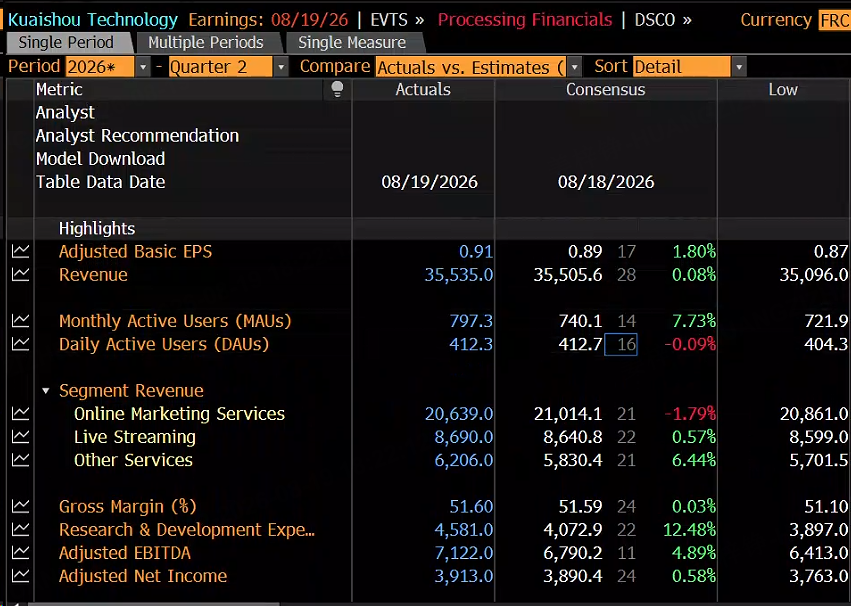Click the lightbulb icon in Metric header
Screen dimensions: 851x606
point(337,89)
